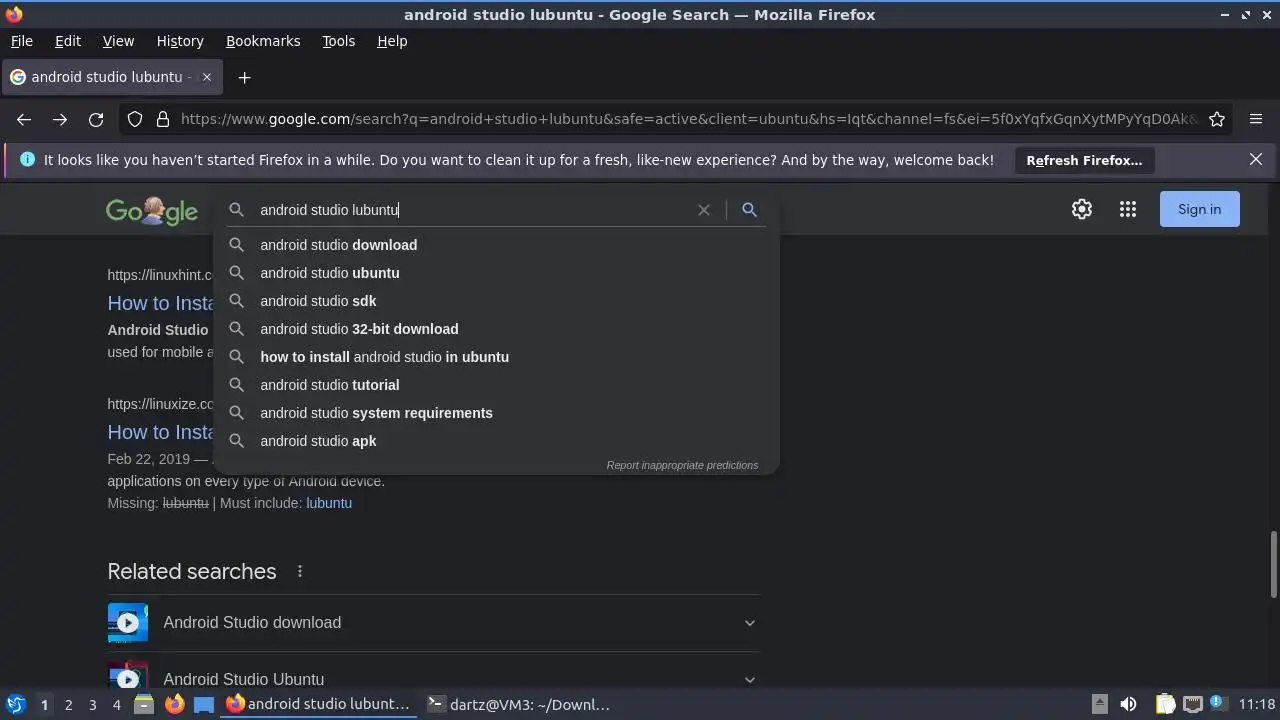Open tracking protection shield icon
1280x720 pixels.
pos(135,119)
